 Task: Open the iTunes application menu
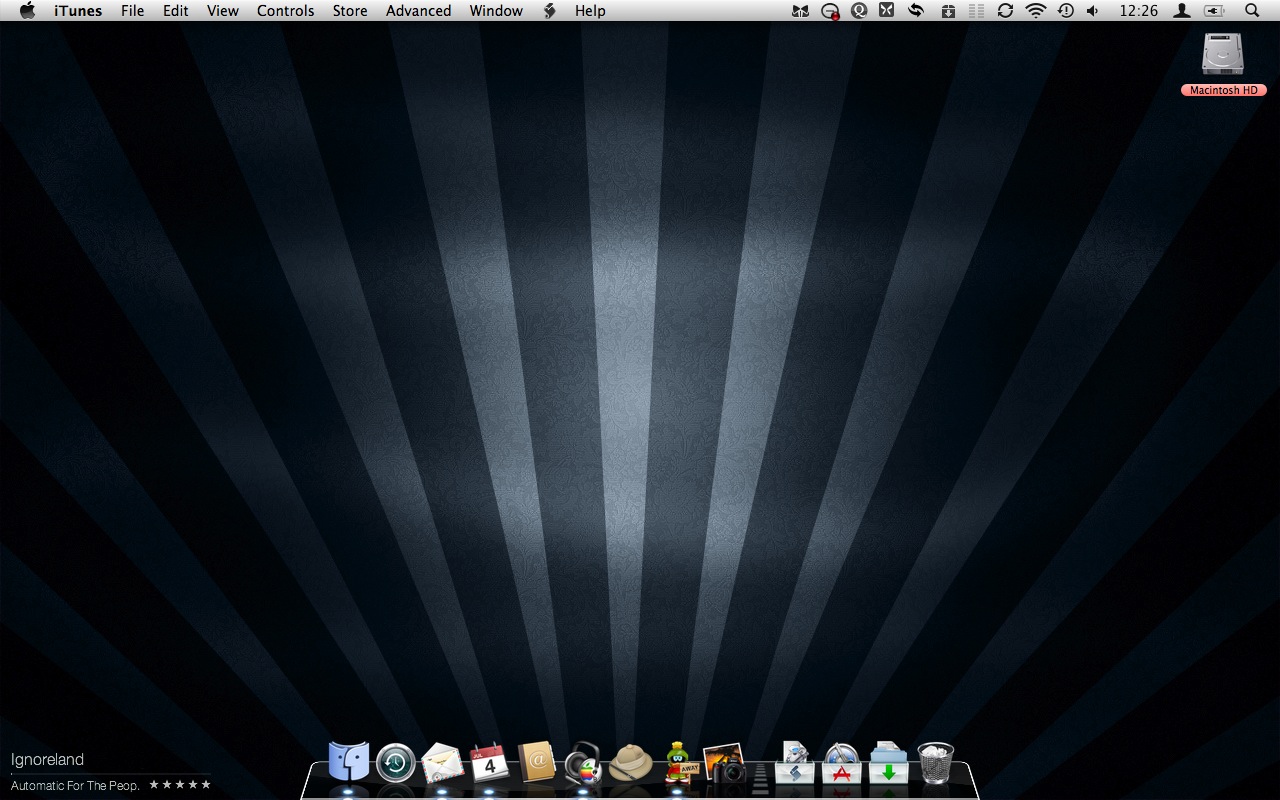78,11
